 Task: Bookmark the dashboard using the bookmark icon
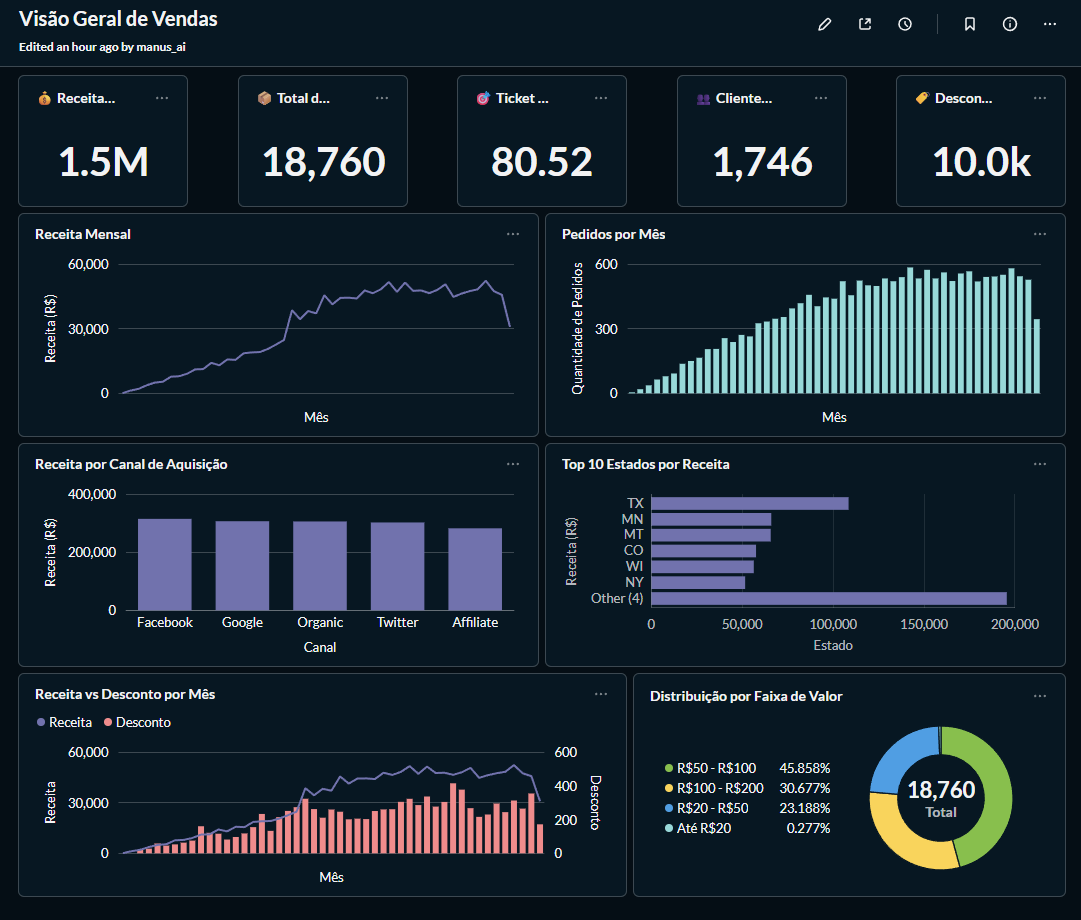(x=969, y=24)
